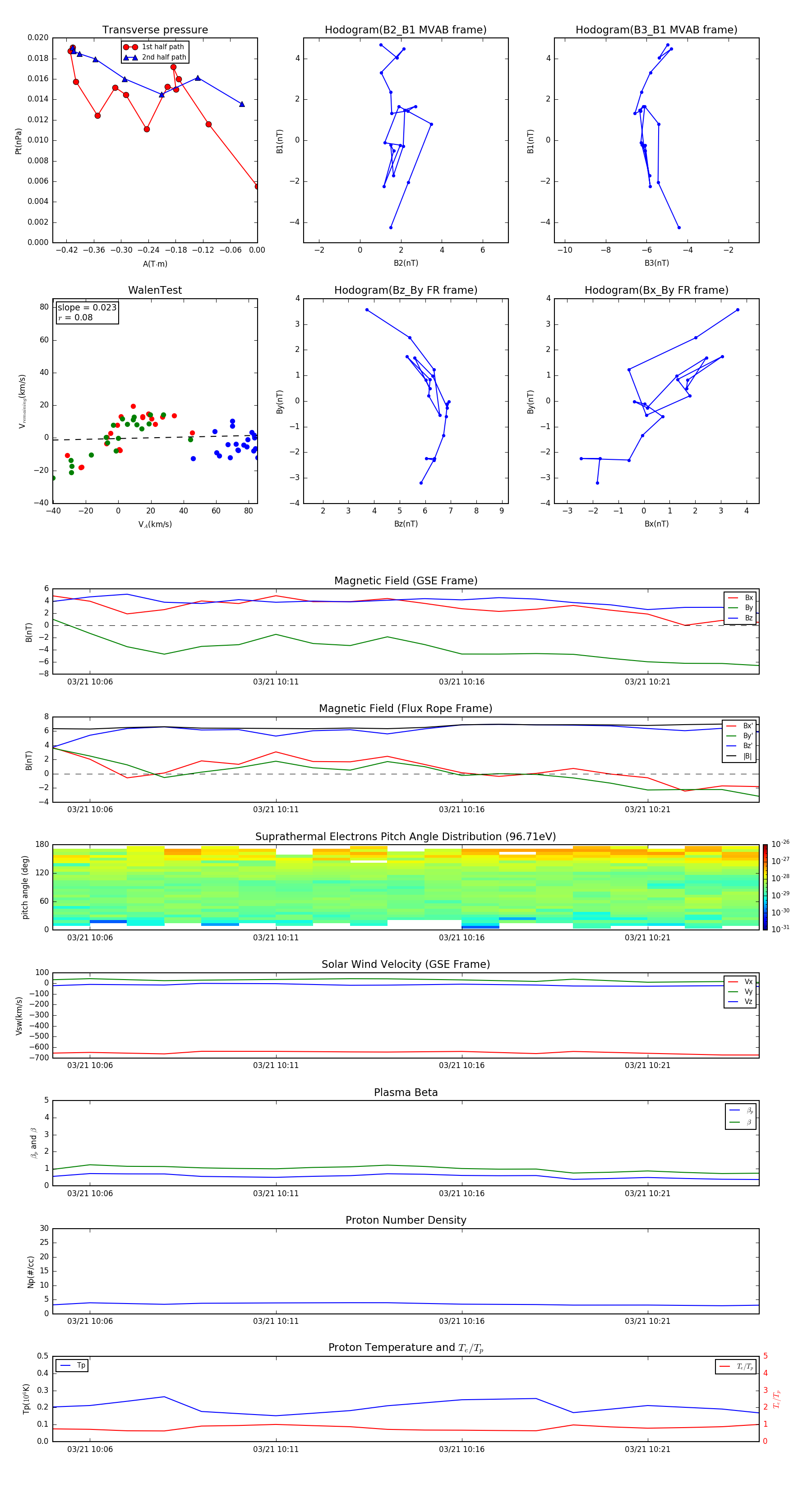The width and height of the screenshot is (812, 1489).
Task: Select Vx in the solar wind legend
Action: tap(740, 981)
